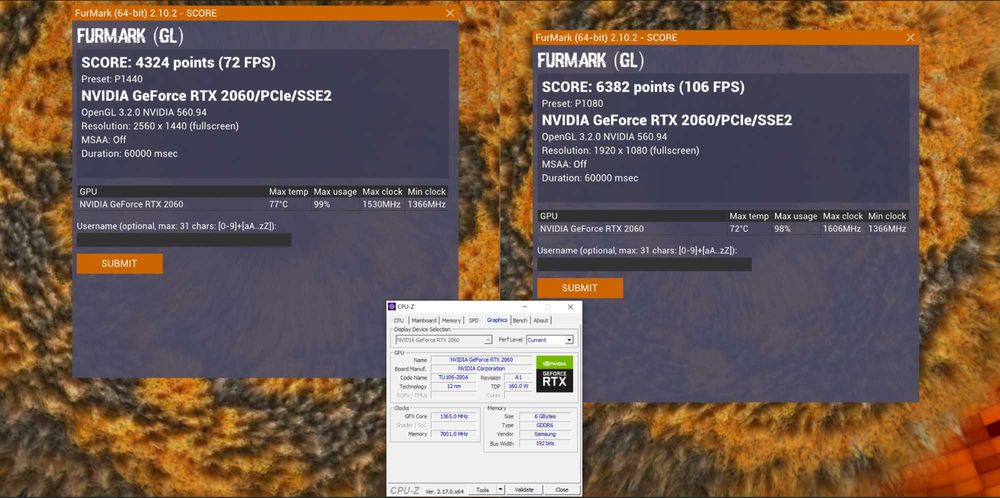
Task: Minimize the CPU-Z window
Action: point(524,307)
